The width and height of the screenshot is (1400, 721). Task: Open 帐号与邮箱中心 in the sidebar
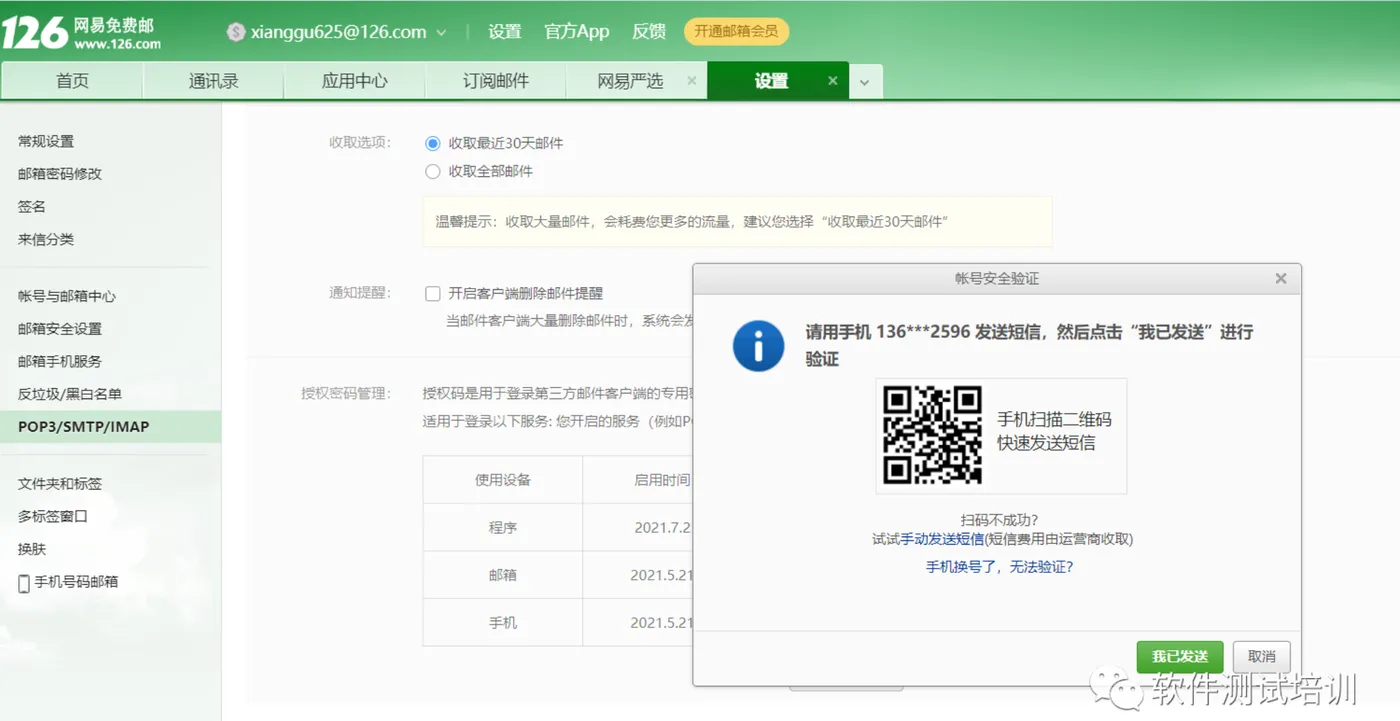67,296
